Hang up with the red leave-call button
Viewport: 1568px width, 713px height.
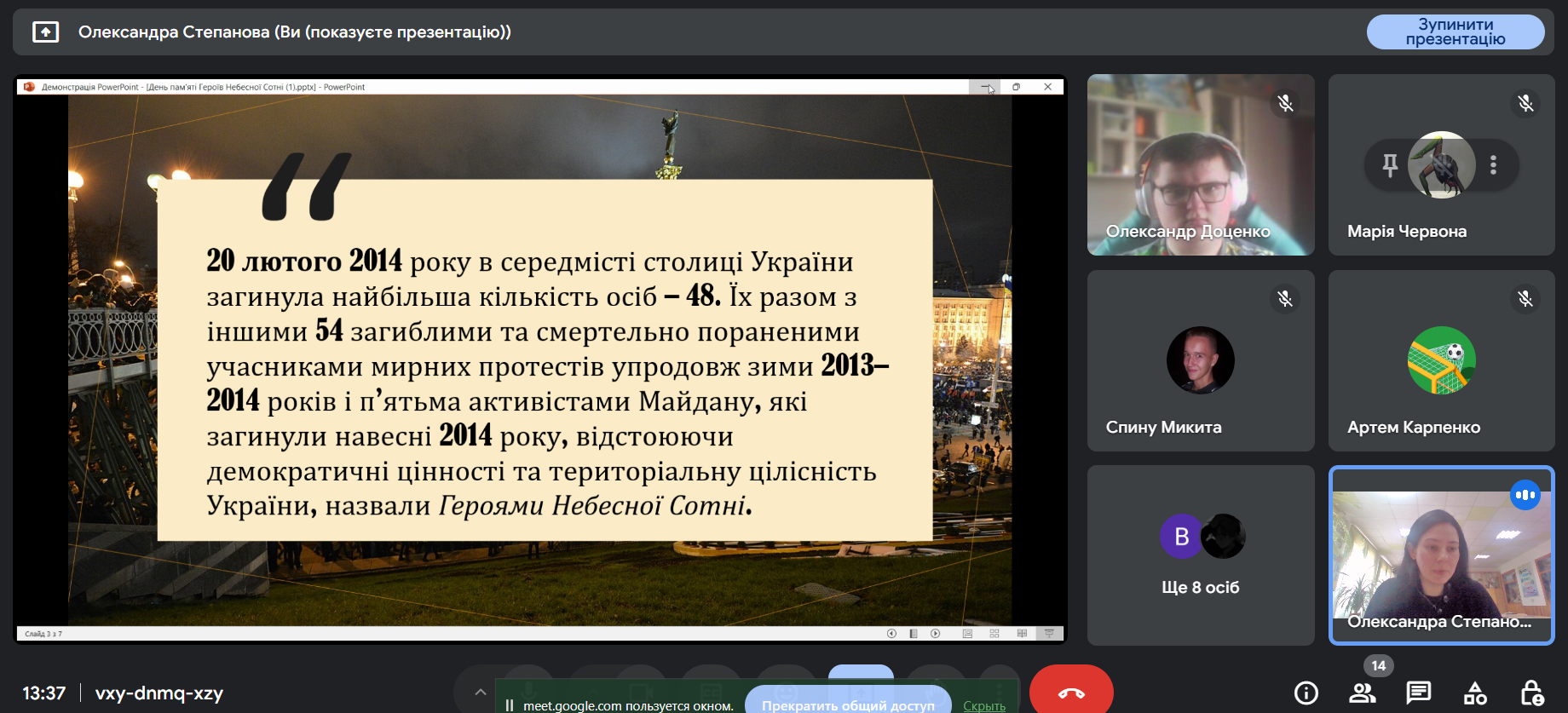(x=1071, y=693)
